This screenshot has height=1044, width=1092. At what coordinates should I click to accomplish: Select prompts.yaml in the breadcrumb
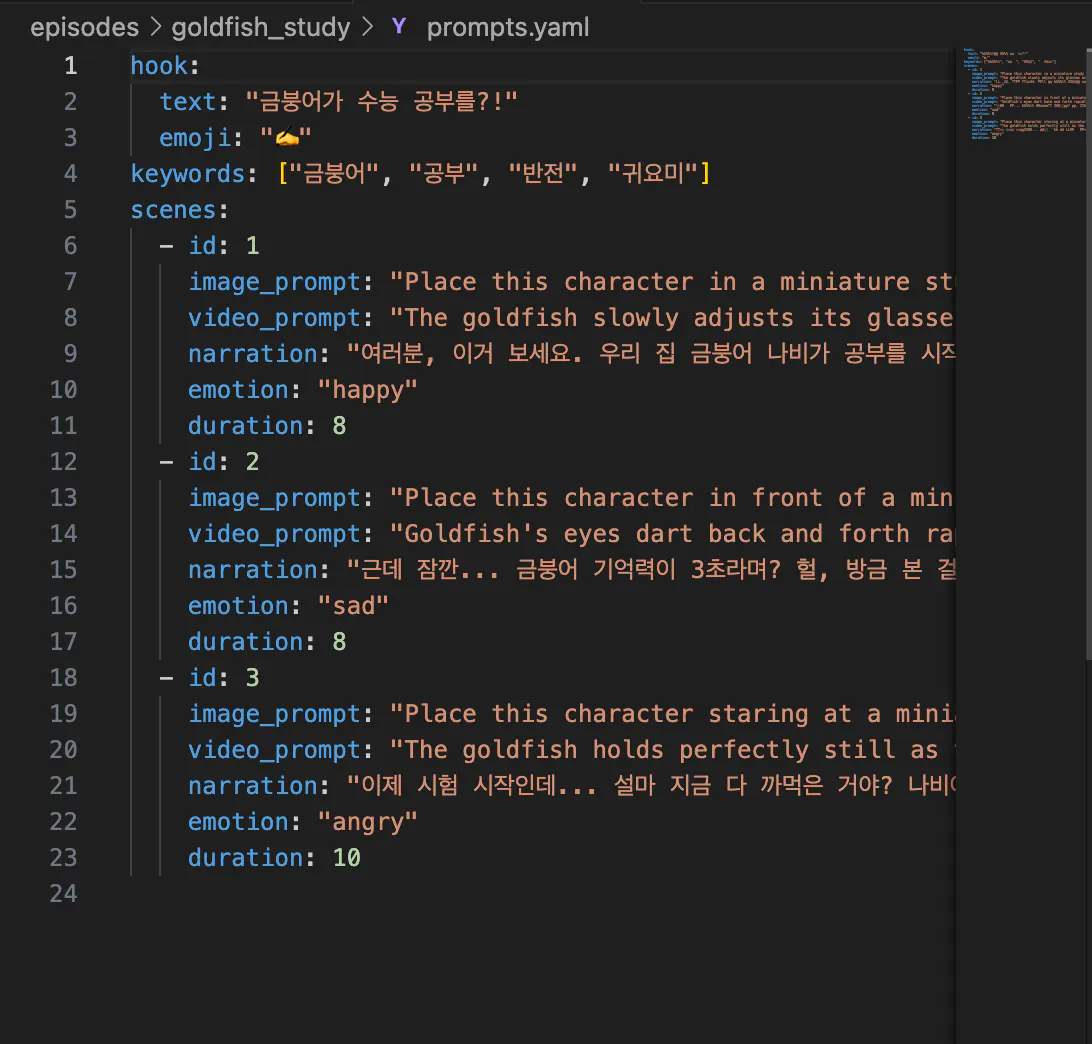(507, 27)
